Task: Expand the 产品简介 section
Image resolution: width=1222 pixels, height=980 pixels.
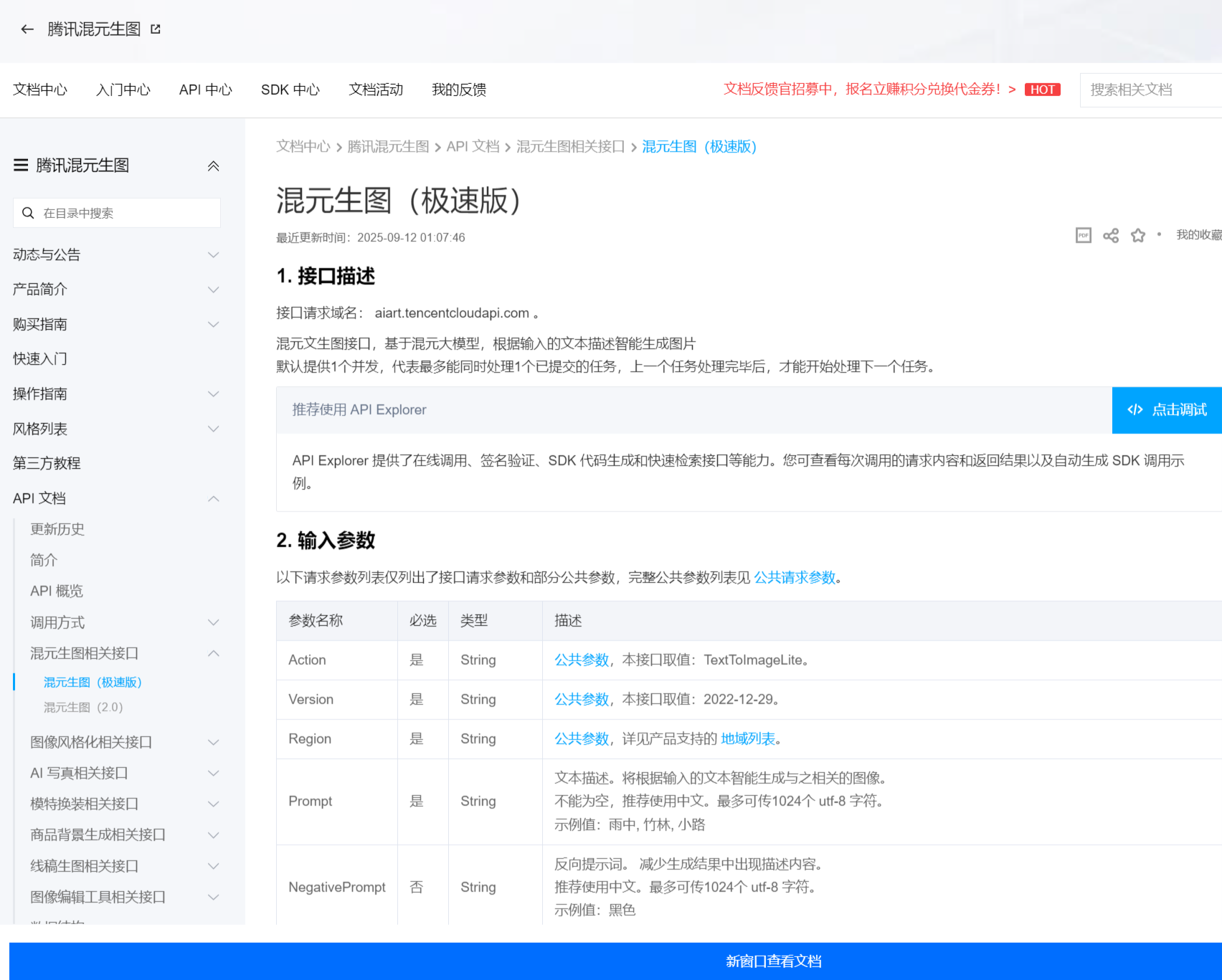Action: click(x=213, y=290)
